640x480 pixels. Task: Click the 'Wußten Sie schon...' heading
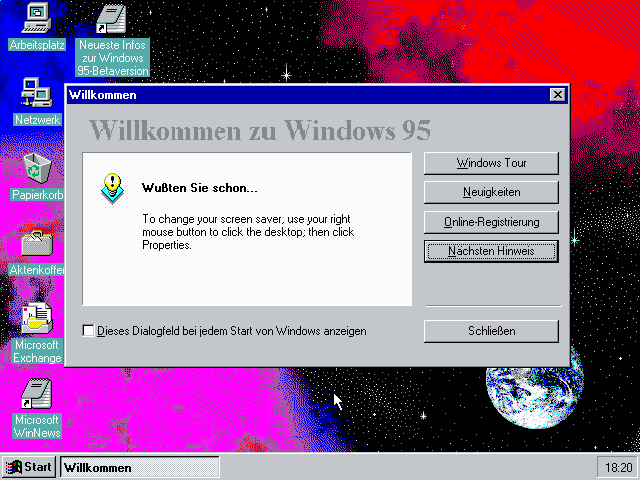point(200,188)
